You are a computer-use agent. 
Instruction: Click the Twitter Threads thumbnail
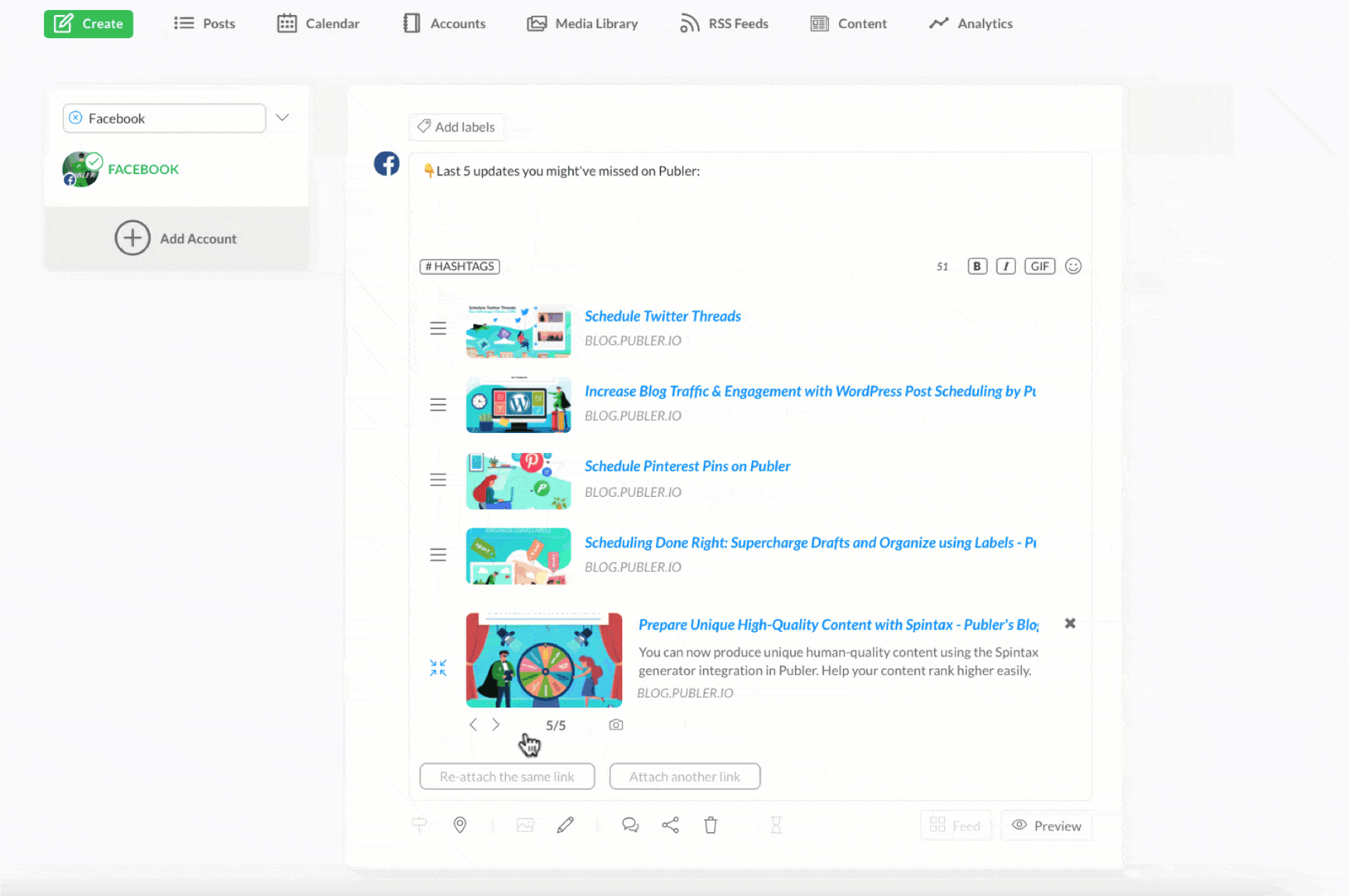click(518, 332)
